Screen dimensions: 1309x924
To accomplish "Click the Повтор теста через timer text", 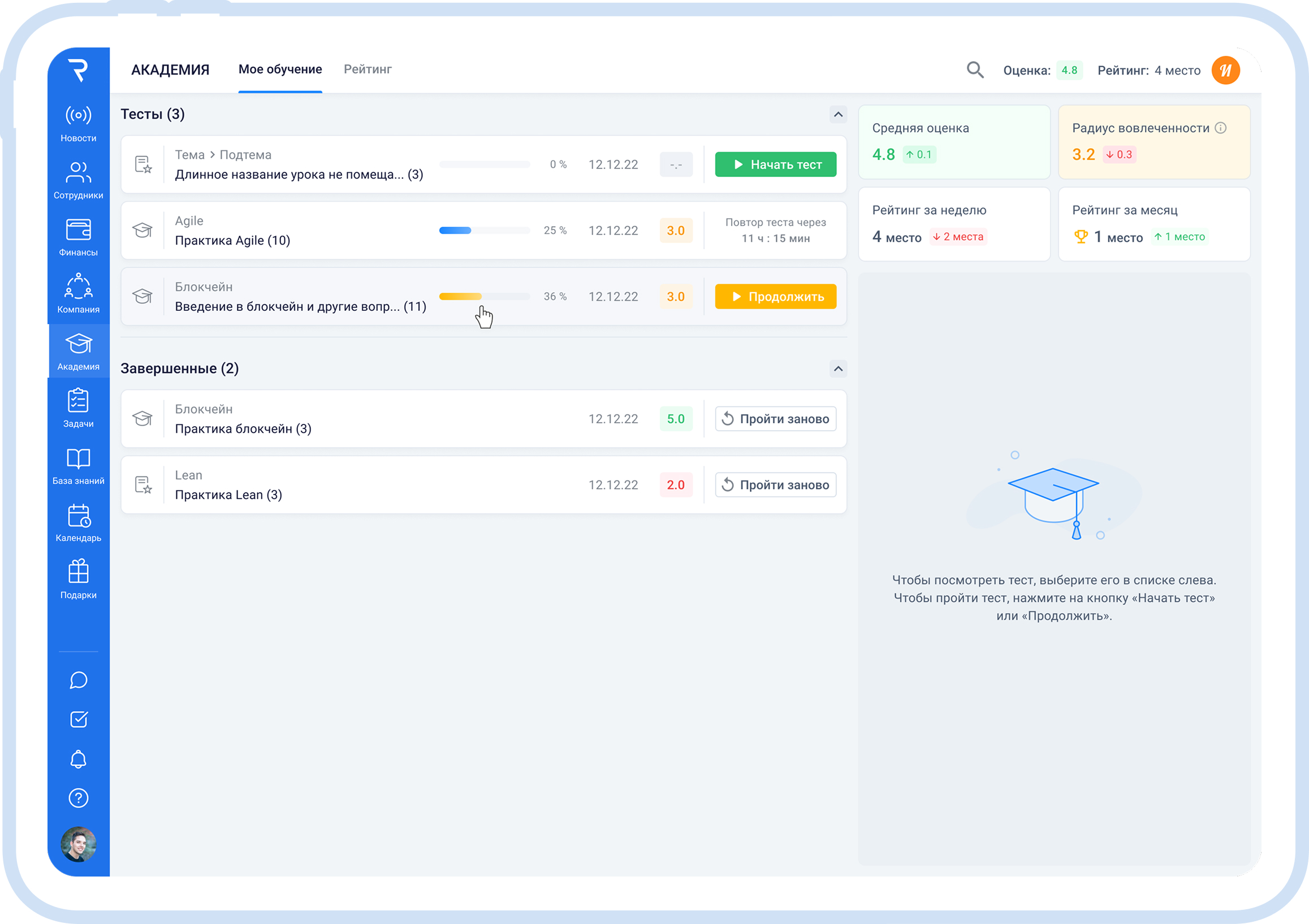I will [x=775, y=230].
